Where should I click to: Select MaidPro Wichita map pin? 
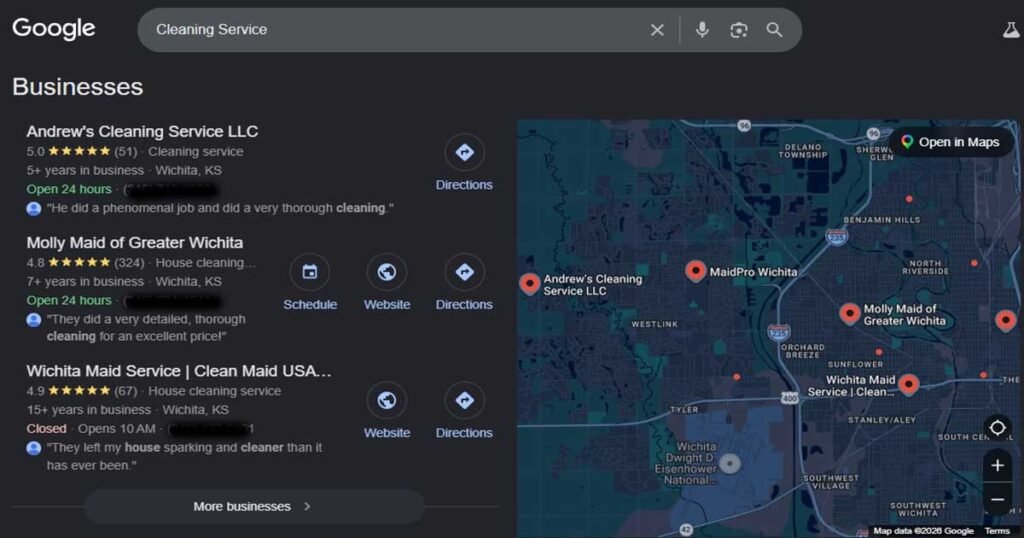pos(696,270)
